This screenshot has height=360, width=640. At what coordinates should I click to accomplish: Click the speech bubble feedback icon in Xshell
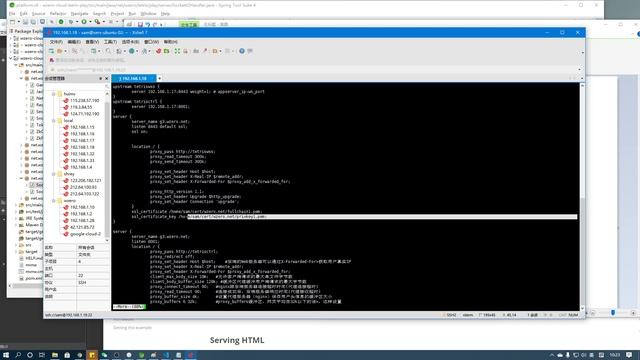(x=250, y=51)
